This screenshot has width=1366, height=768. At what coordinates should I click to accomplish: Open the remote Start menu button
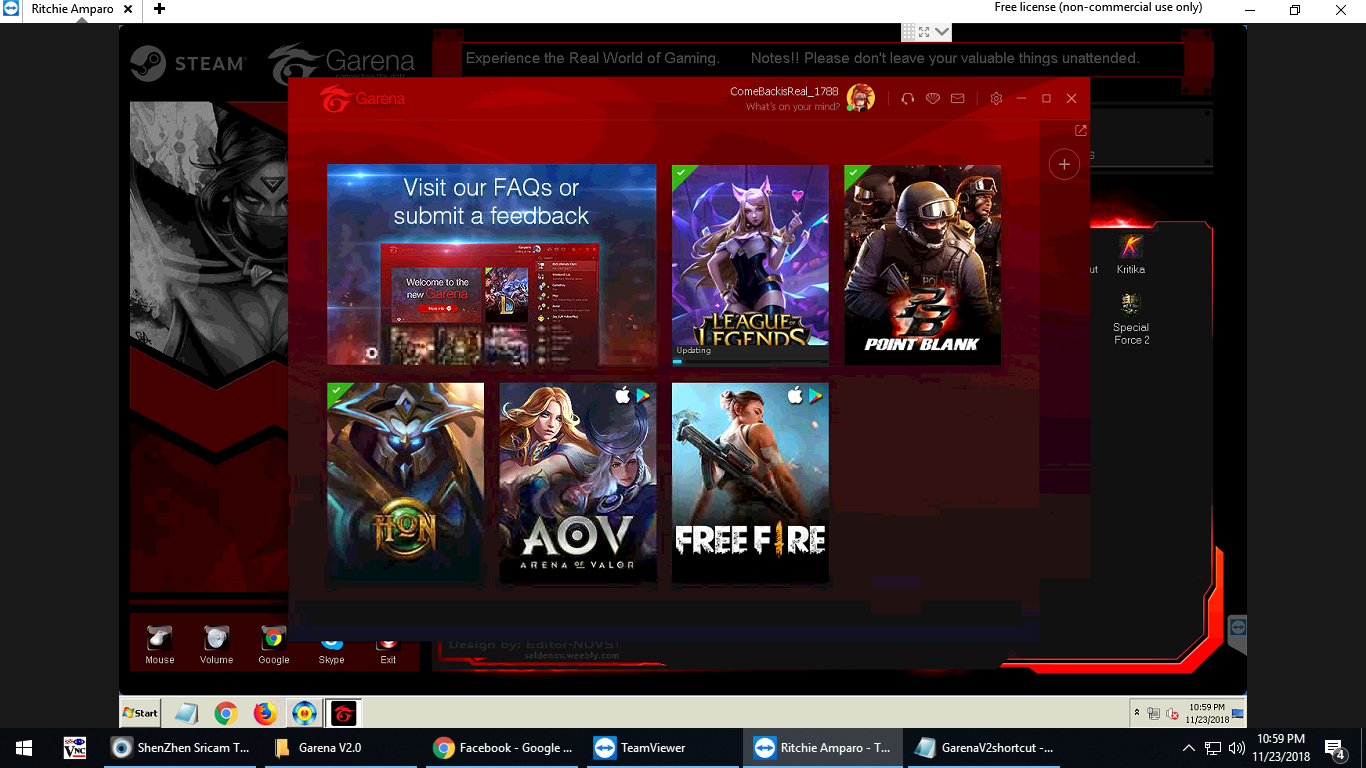(140, 713)
